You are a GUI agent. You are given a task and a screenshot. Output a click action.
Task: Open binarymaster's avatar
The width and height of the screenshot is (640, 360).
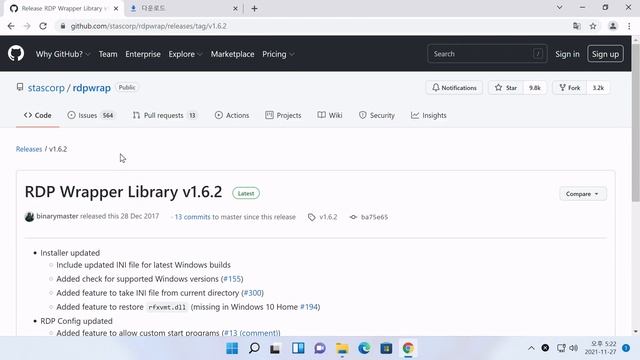(29, 217)
